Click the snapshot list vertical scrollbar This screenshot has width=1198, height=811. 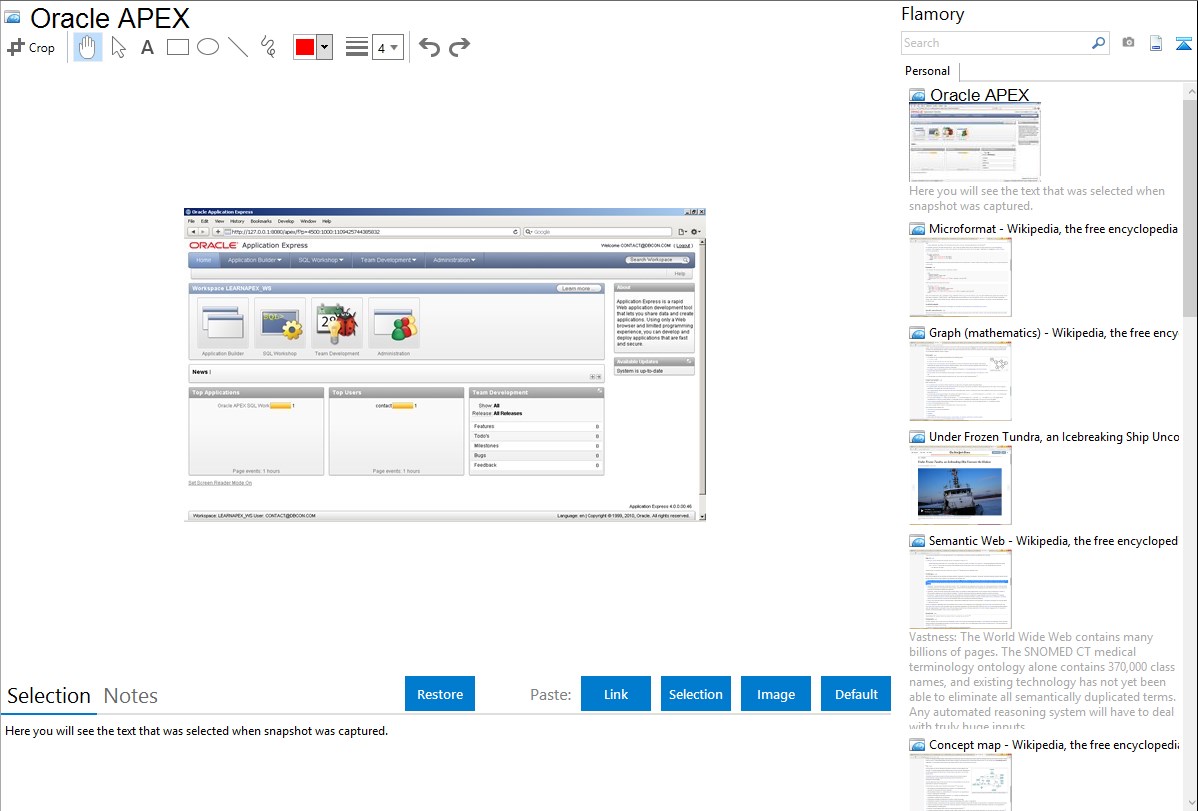tap(1190, 206)
